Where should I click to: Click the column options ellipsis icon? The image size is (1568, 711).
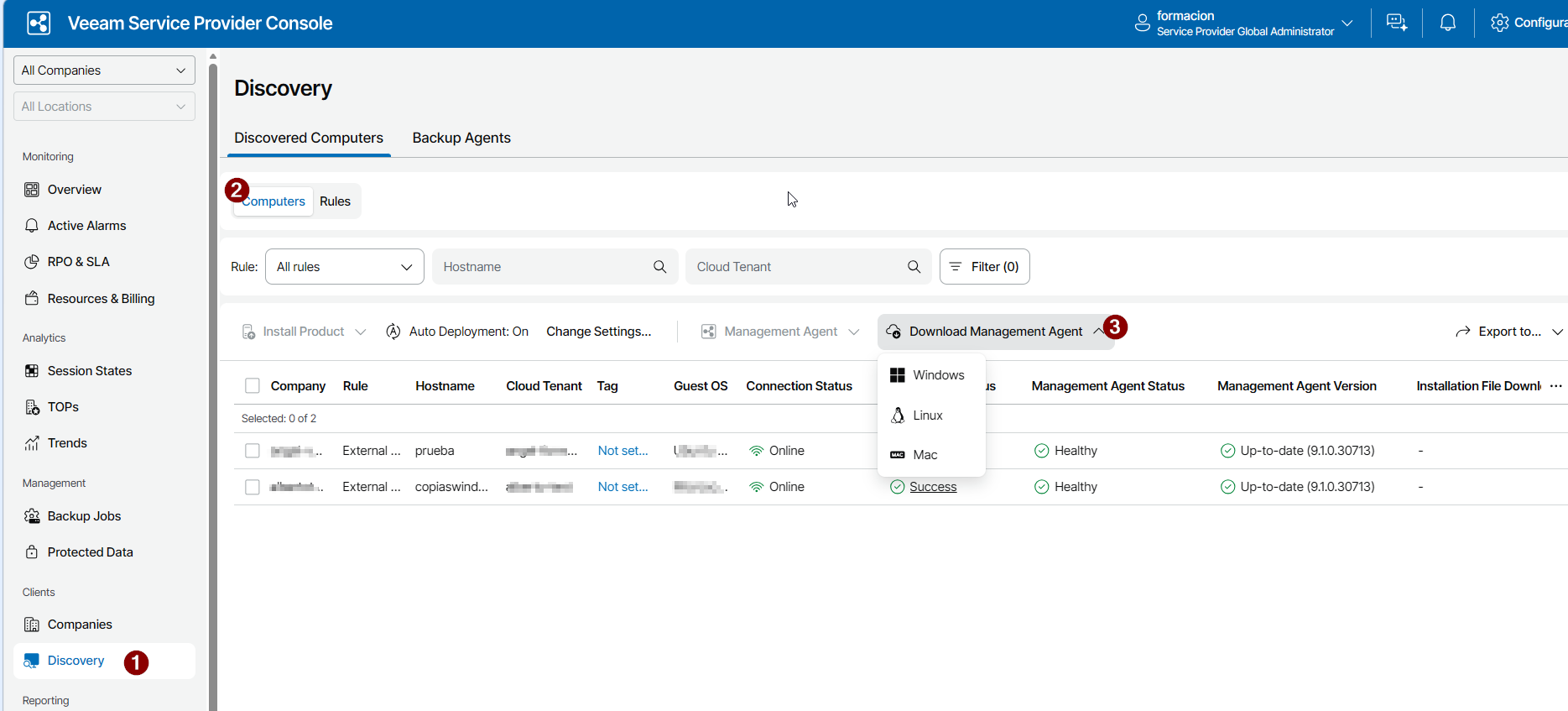(x=1556, y=386)
